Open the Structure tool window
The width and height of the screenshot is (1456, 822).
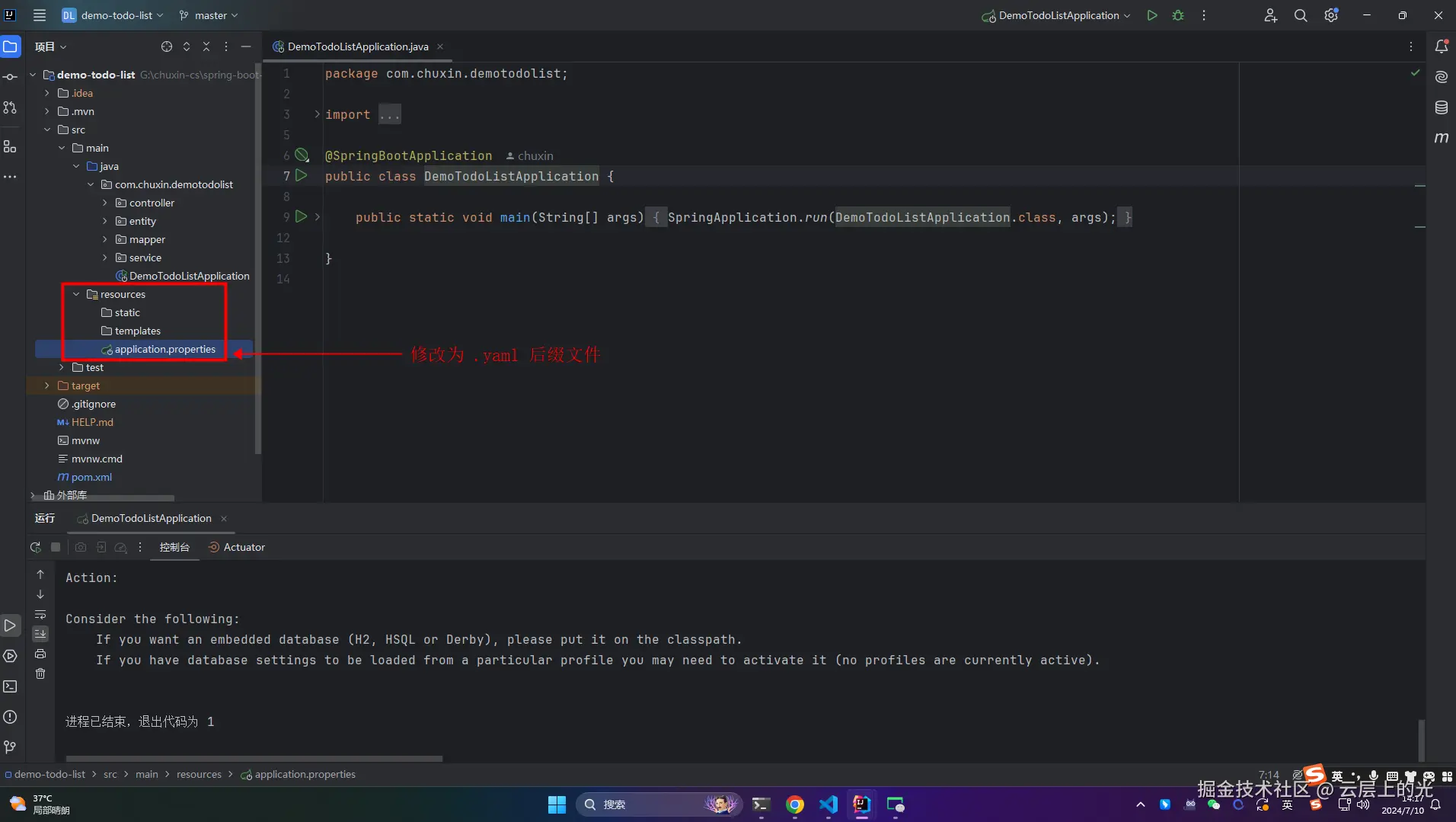pos(11,146)
